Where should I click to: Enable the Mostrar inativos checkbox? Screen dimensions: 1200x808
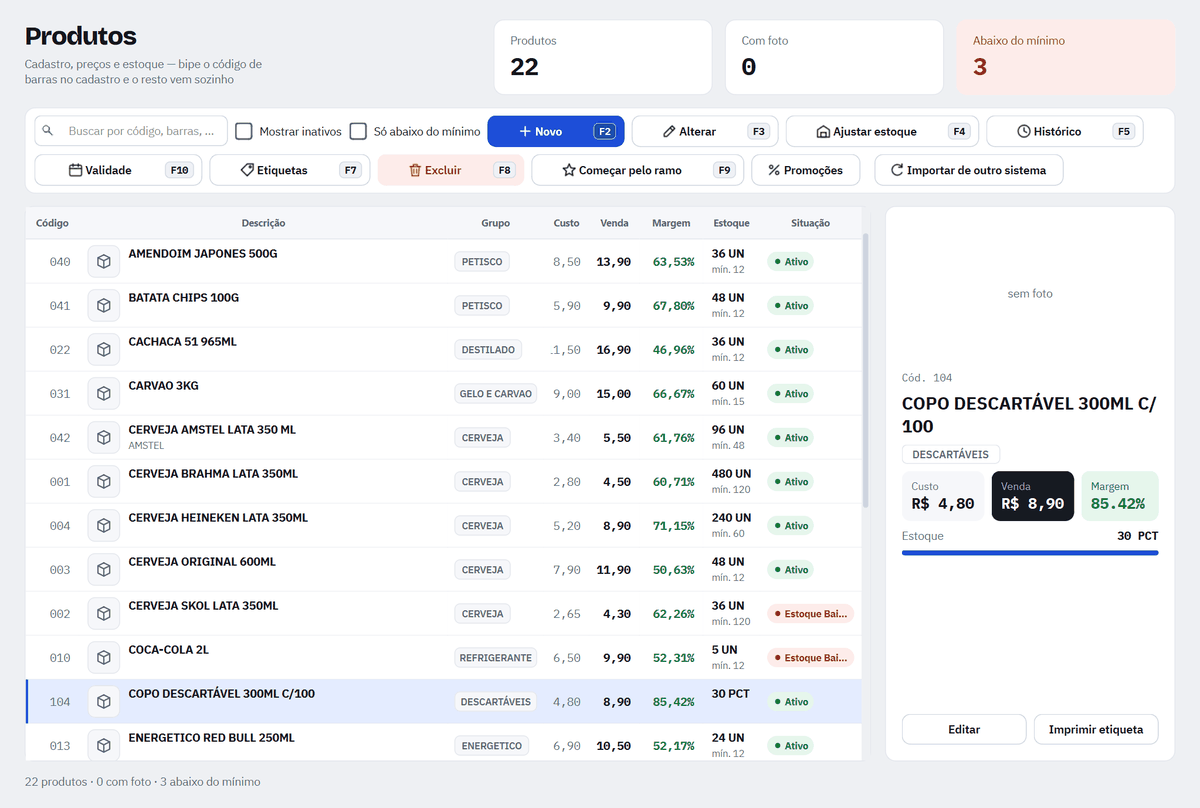coord(244,131)
